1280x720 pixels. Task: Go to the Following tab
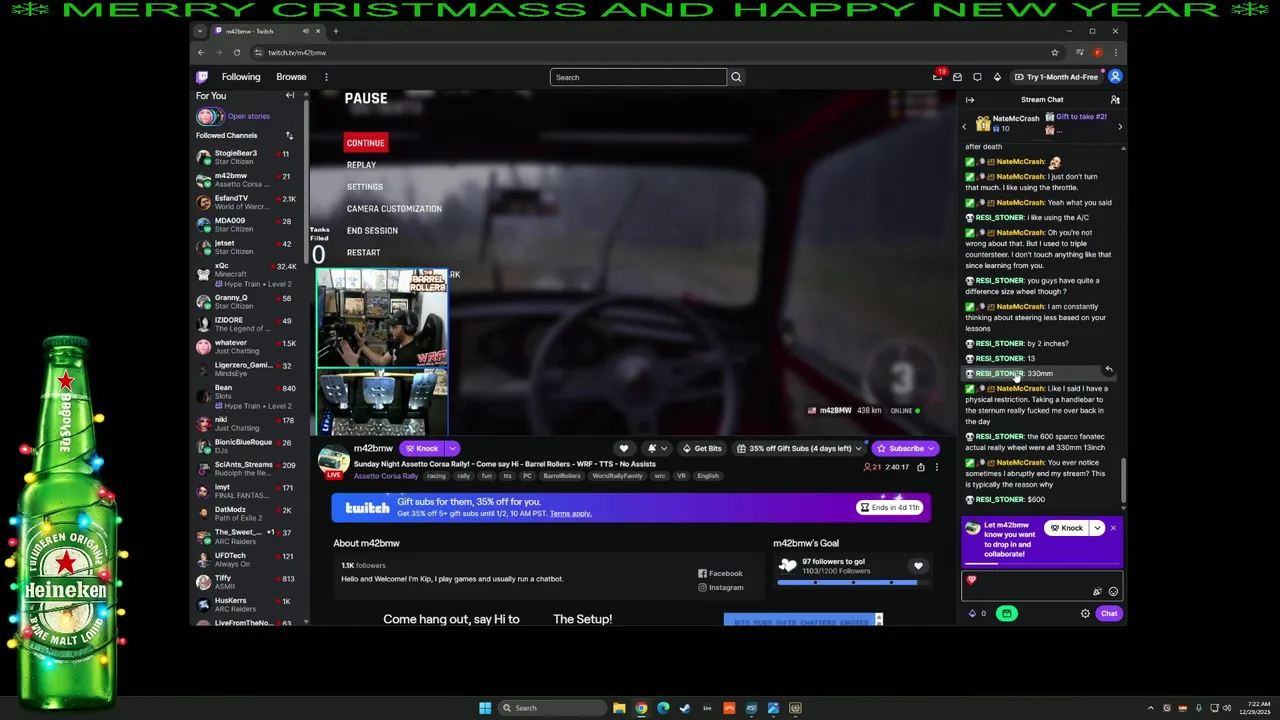click(x=241, y=77)
